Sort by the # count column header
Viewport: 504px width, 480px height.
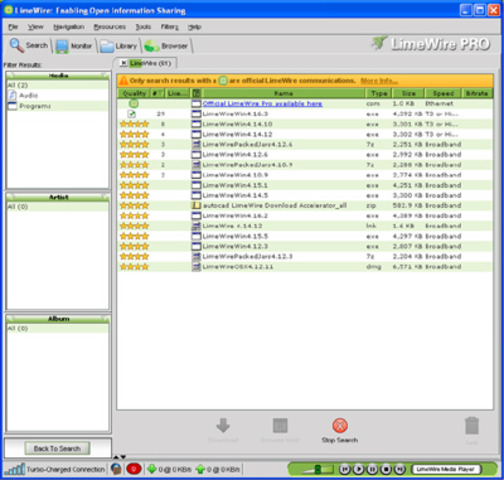click(x=158, y=93)
